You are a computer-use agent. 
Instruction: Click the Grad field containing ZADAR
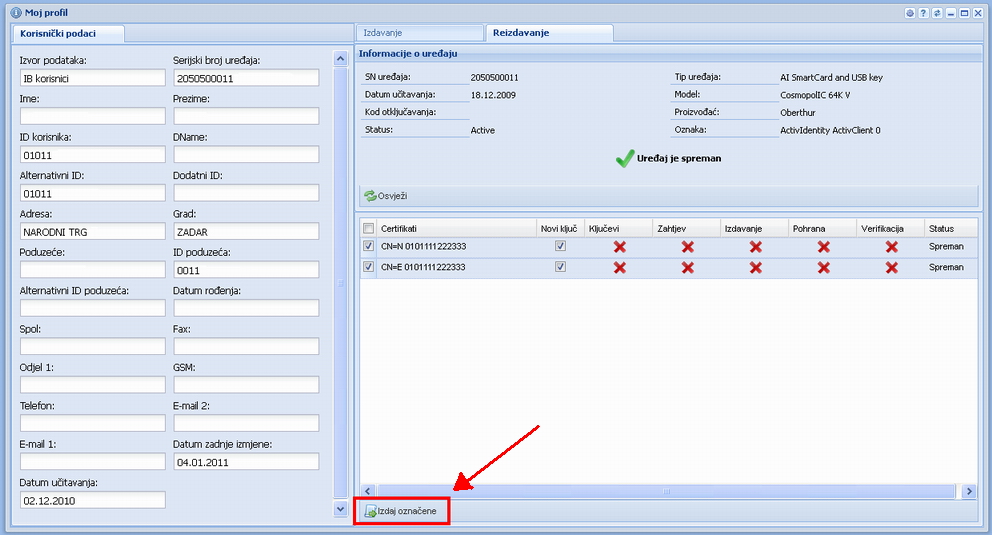coord(246,231)
